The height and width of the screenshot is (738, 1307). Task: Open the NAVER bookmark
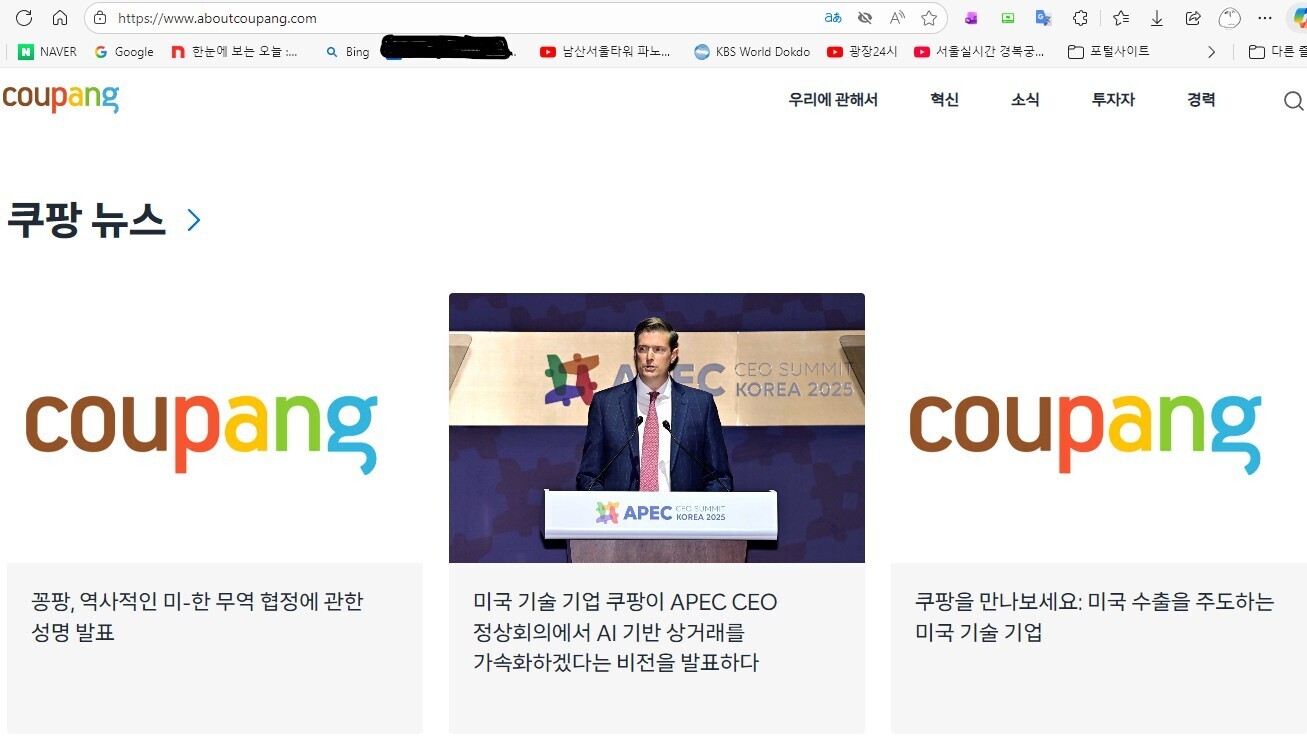(x=47, y=52)
